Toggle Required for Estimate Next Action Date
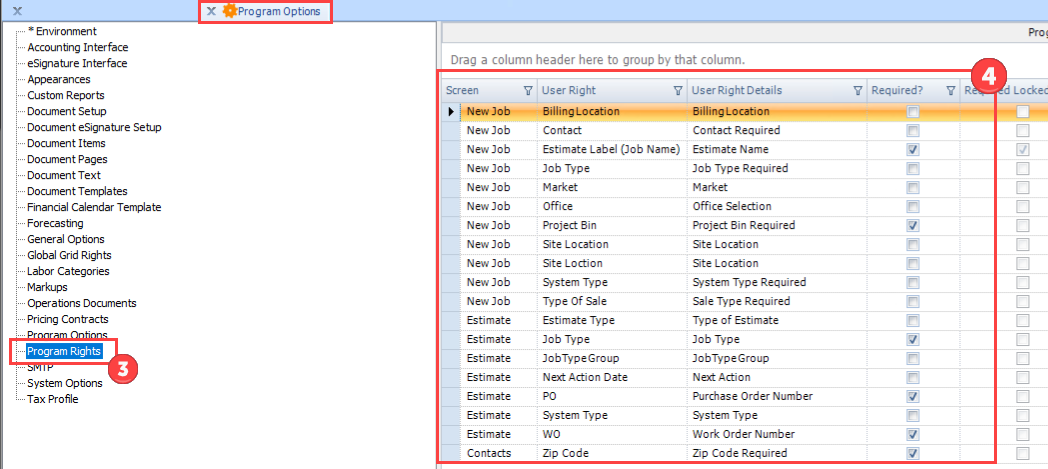 pyautogui.click(x=912, y=377)
